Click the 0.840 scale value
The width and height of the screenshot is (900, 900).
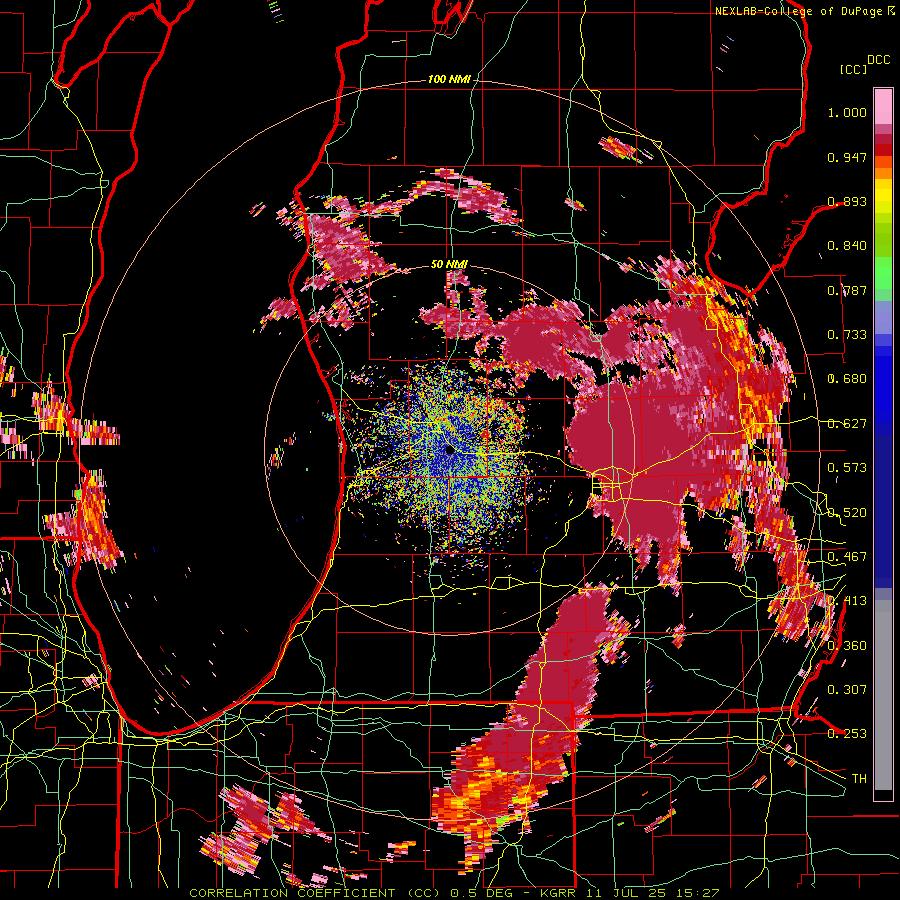click(847, 246)
